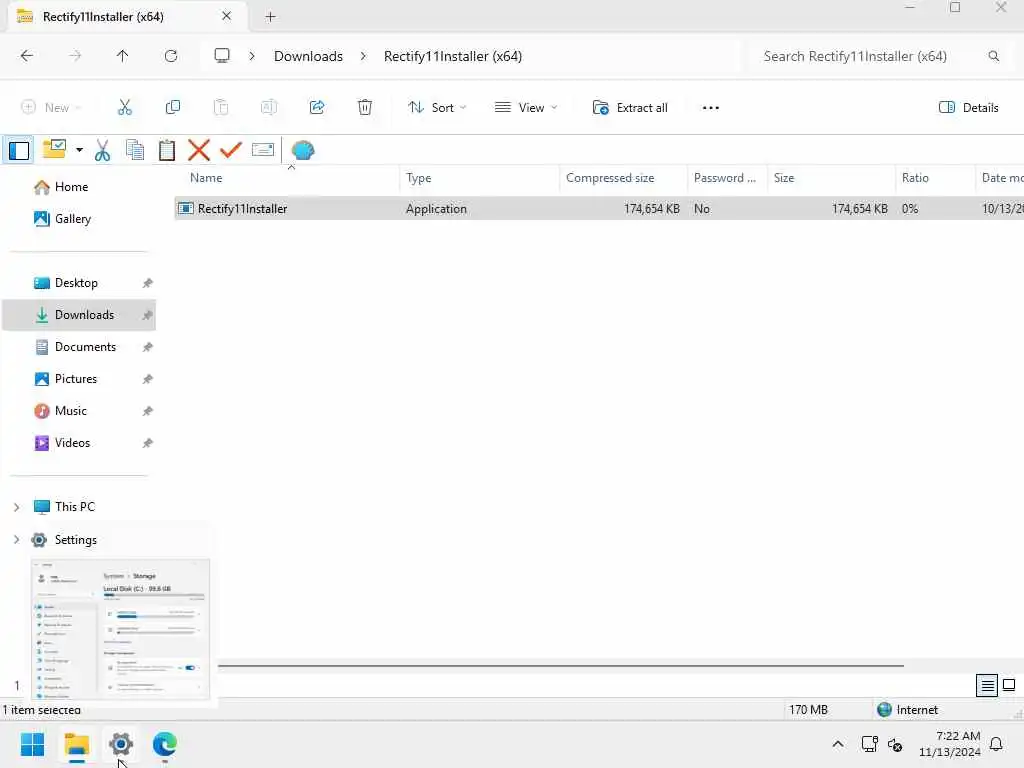Open the New dropdown menu
The height and width of the screenshot is (768, 1024).
(x=51, y=108)
